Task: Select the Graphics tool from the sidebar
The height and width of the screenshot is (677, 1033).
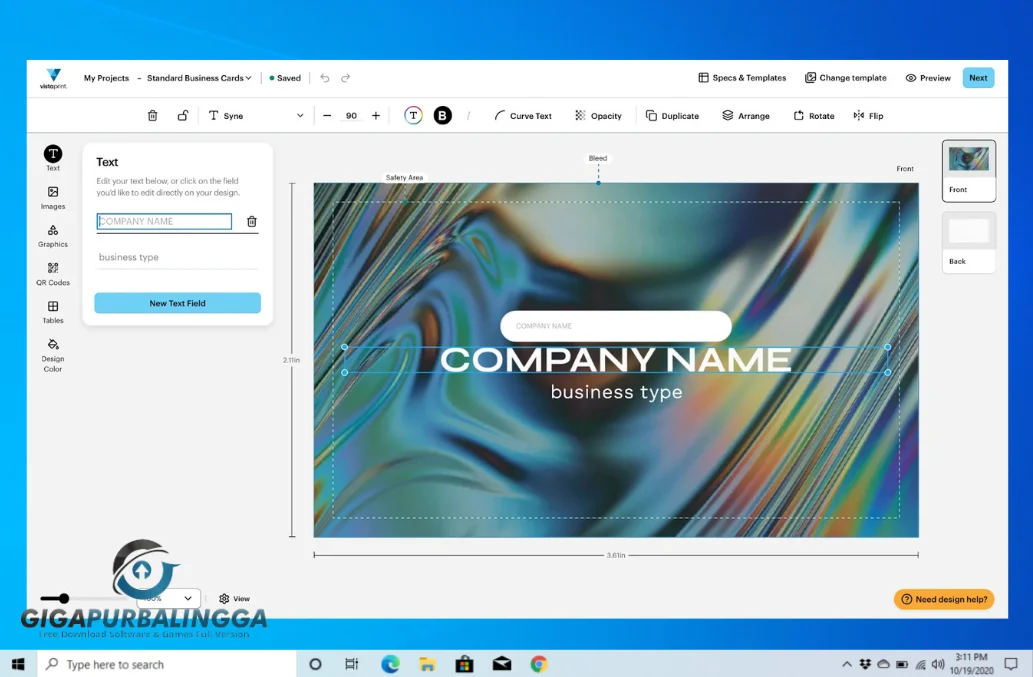Action: 52,237
